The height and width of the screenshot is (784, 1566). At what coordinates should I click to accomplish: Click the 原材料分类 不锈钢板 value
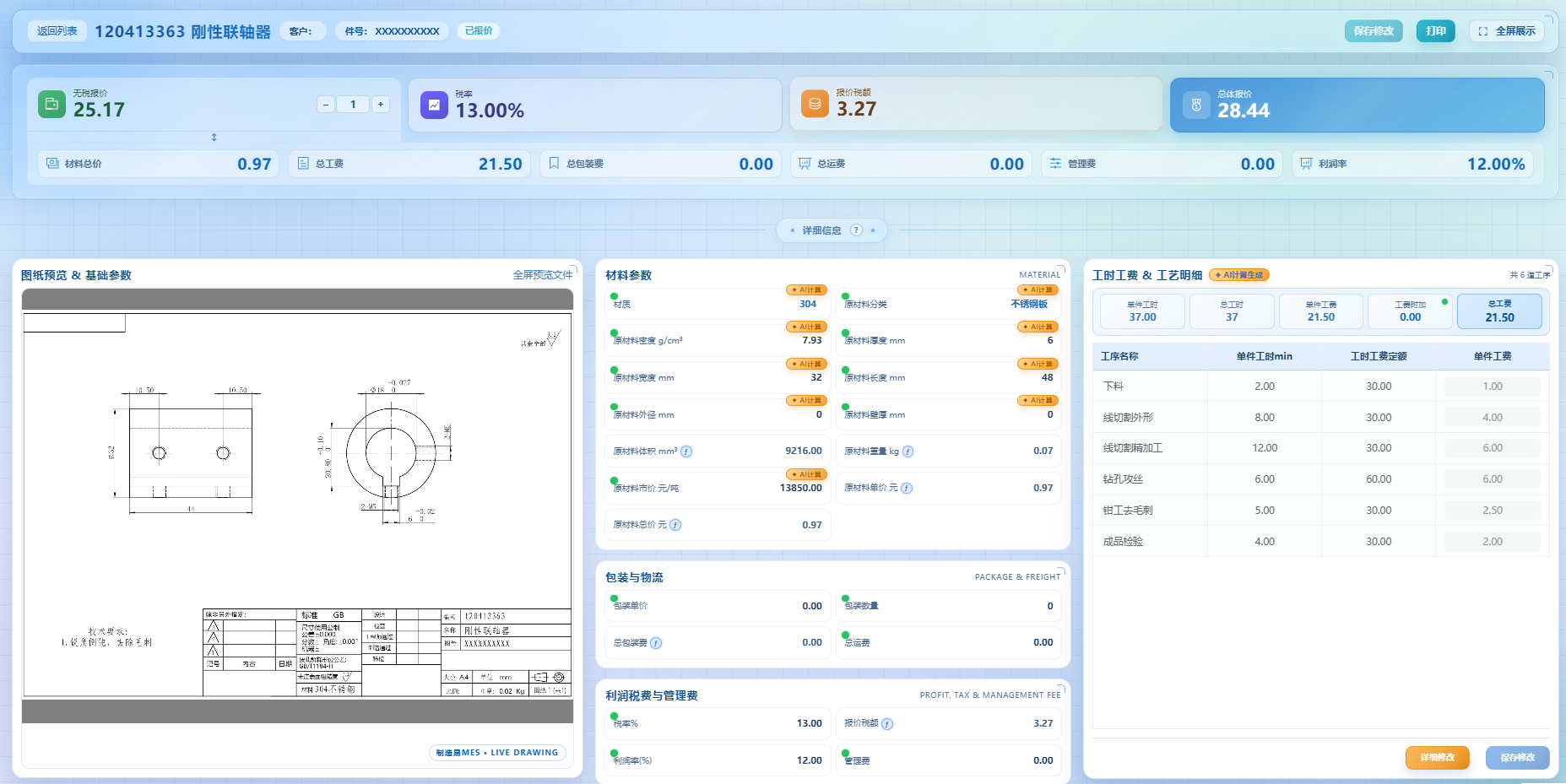tap(1029, 304)
